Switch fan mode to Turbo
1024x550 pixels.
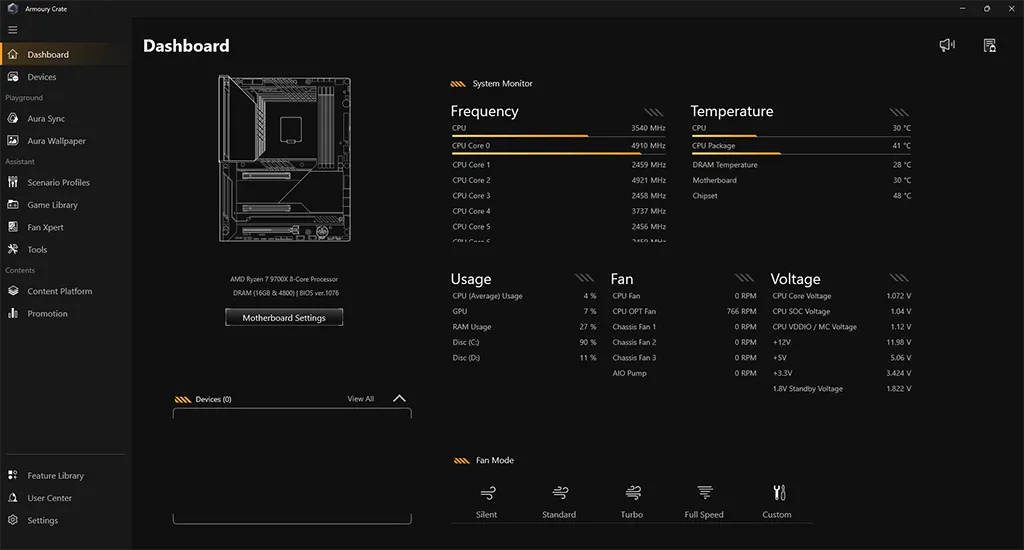(x=632, y=500)
